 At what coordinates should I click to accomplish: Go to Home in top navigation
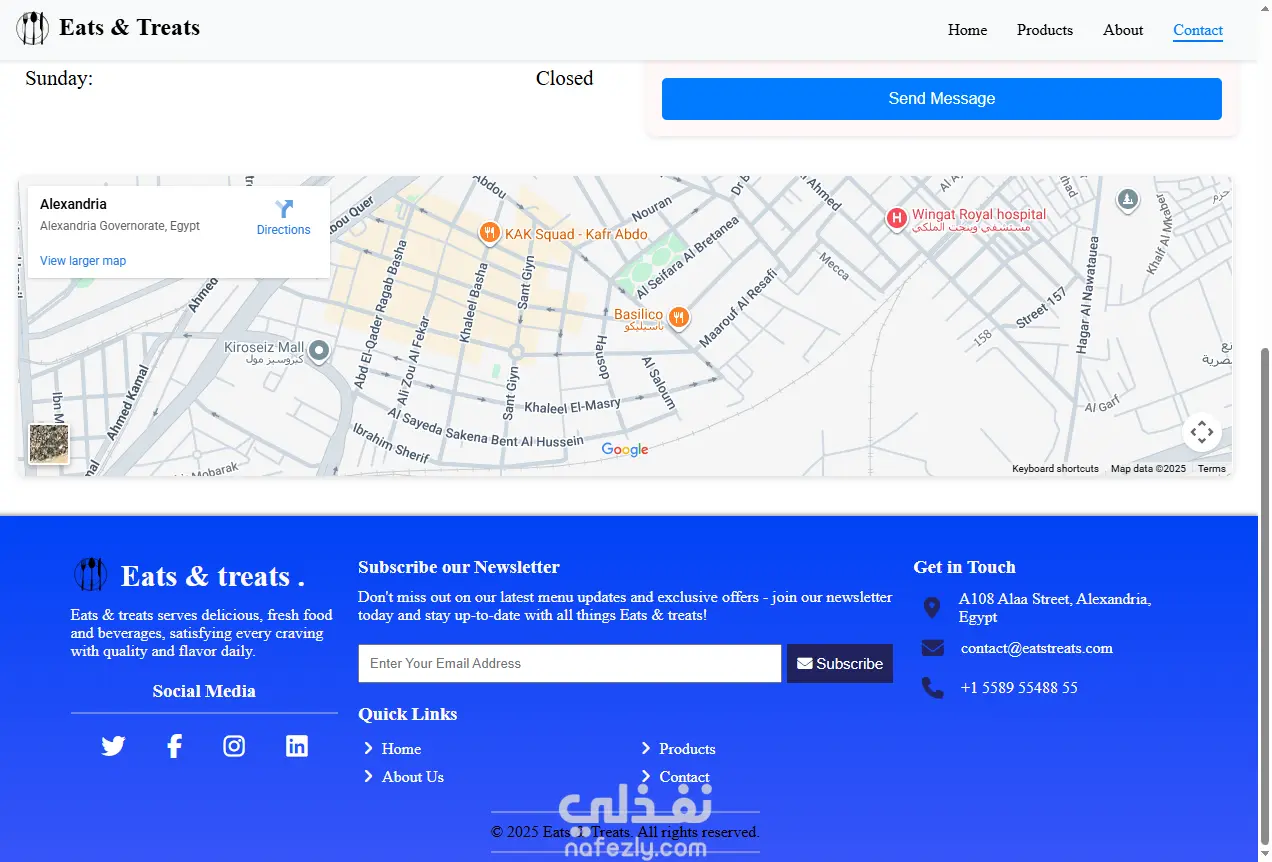pyautogui.click(x=967, y=30)
